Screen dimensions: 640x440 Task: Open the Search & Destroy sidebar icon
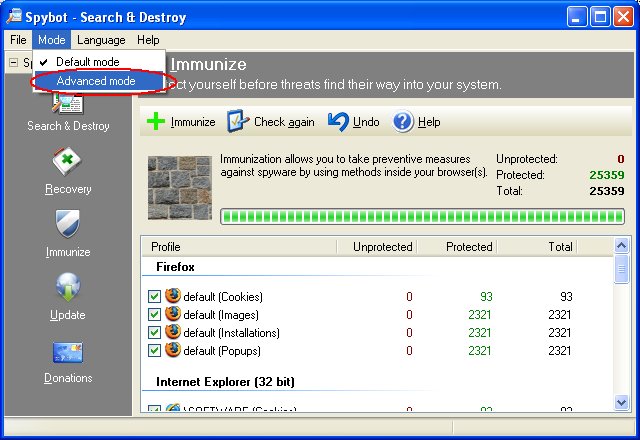point(68,103)
